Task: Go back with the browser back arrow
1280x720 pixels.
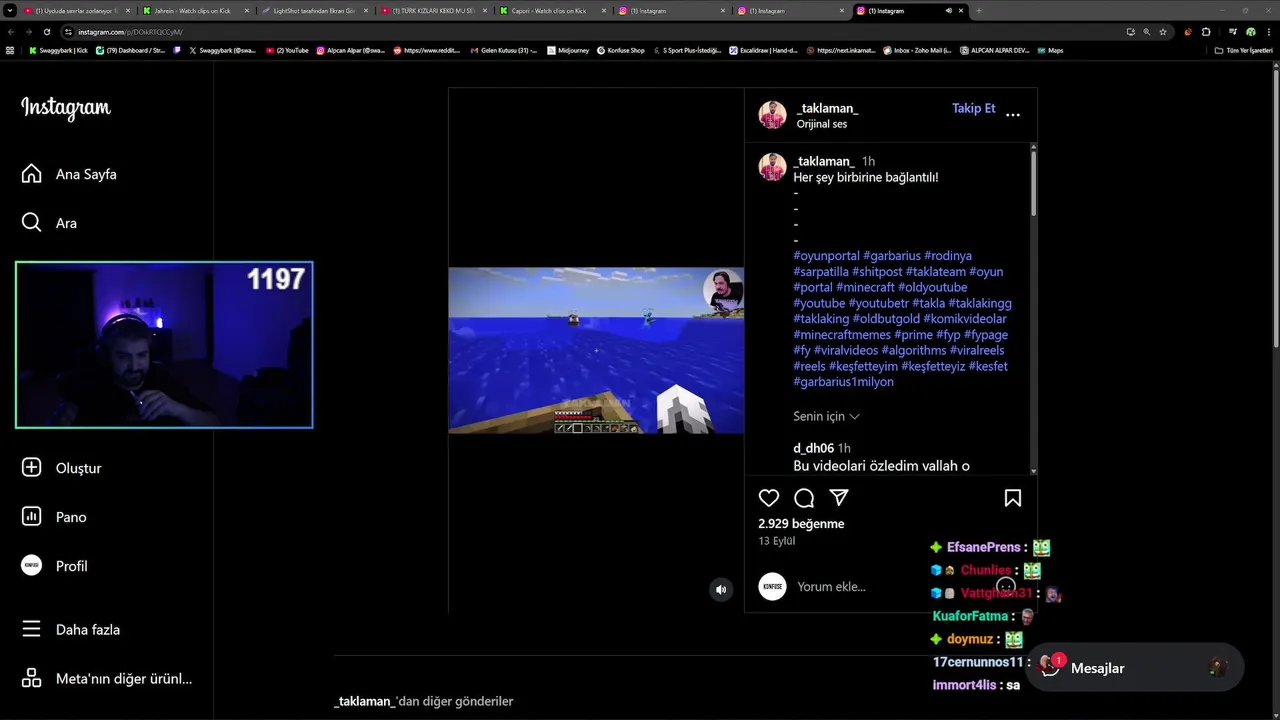Action: [11, 32]
